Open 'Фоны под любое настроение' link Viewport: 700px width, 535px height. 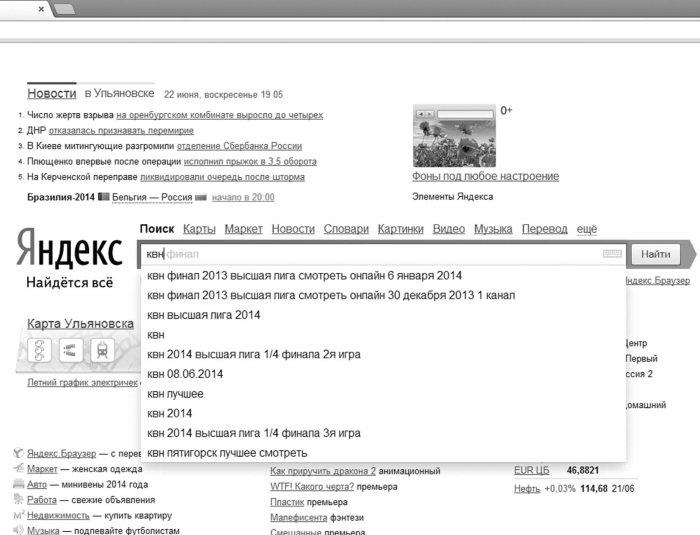tap(485, 176)
